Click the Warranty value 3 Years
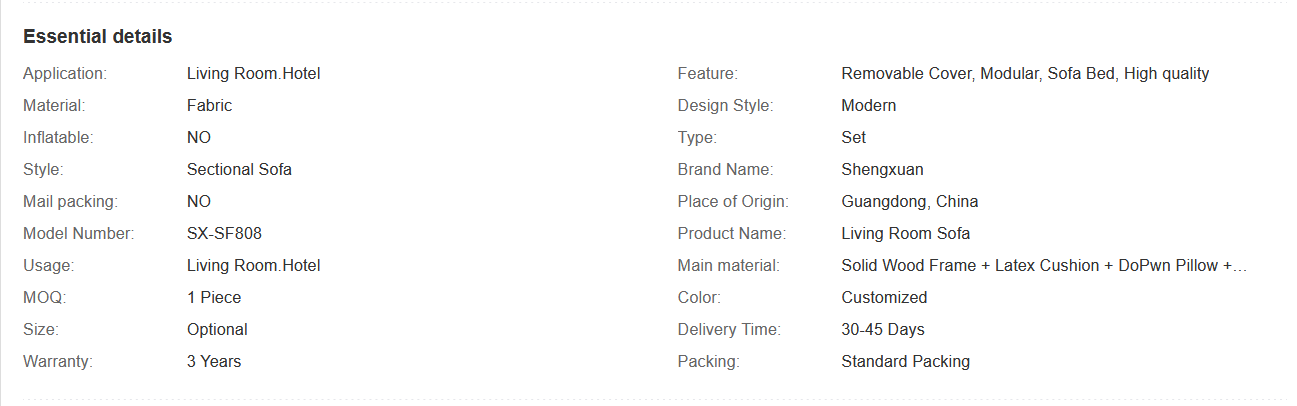 coord(214,361)
